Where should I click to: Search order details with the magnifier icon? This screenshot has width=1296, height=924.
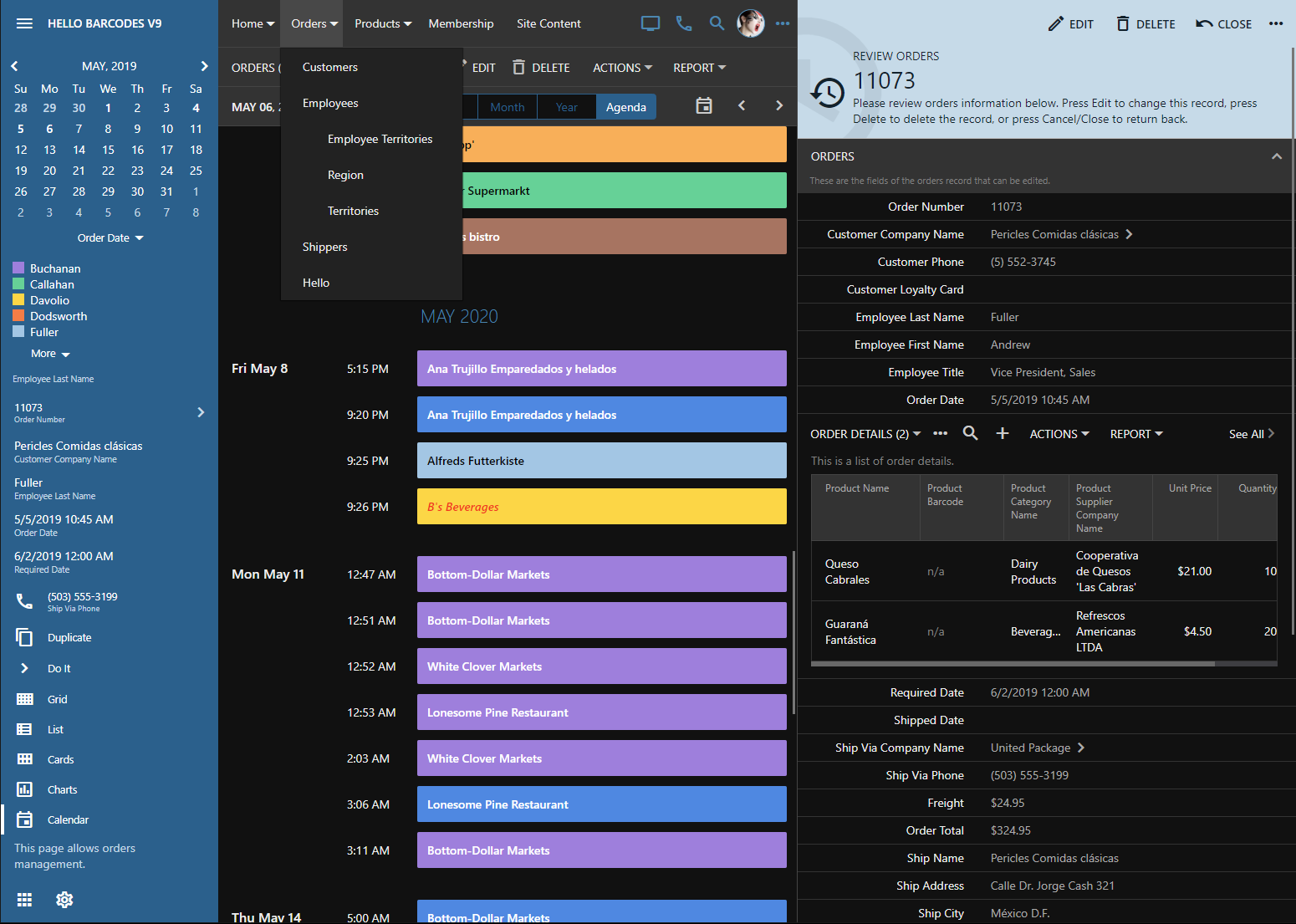tap(970, 433)
